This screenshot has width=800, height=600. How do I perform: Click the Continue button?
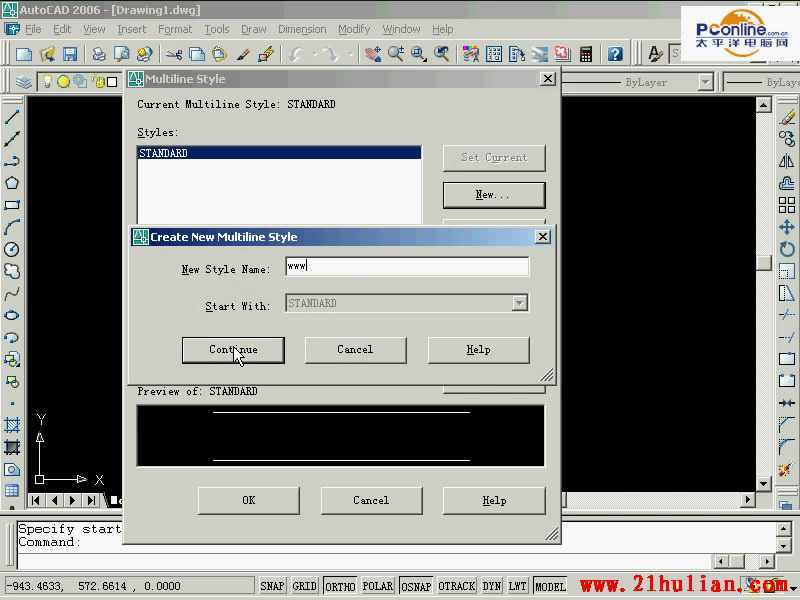click(233, 350)
